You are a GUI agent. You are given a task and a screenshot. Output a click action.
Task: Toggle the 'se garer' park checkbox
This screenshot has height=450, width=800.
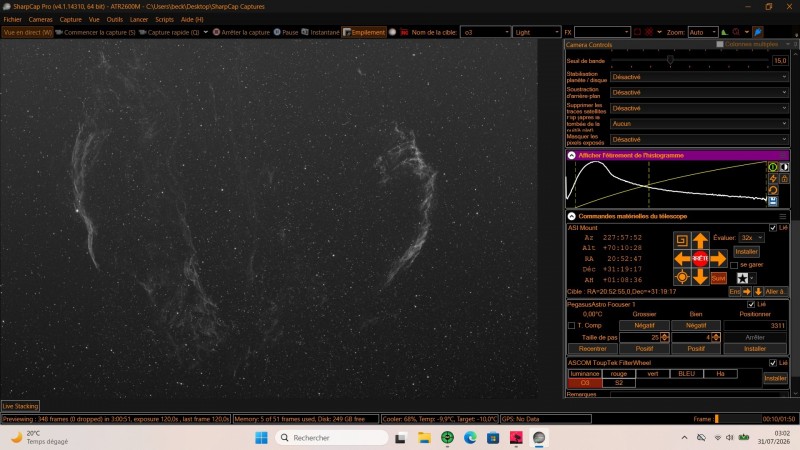click(x=734, y=265)
